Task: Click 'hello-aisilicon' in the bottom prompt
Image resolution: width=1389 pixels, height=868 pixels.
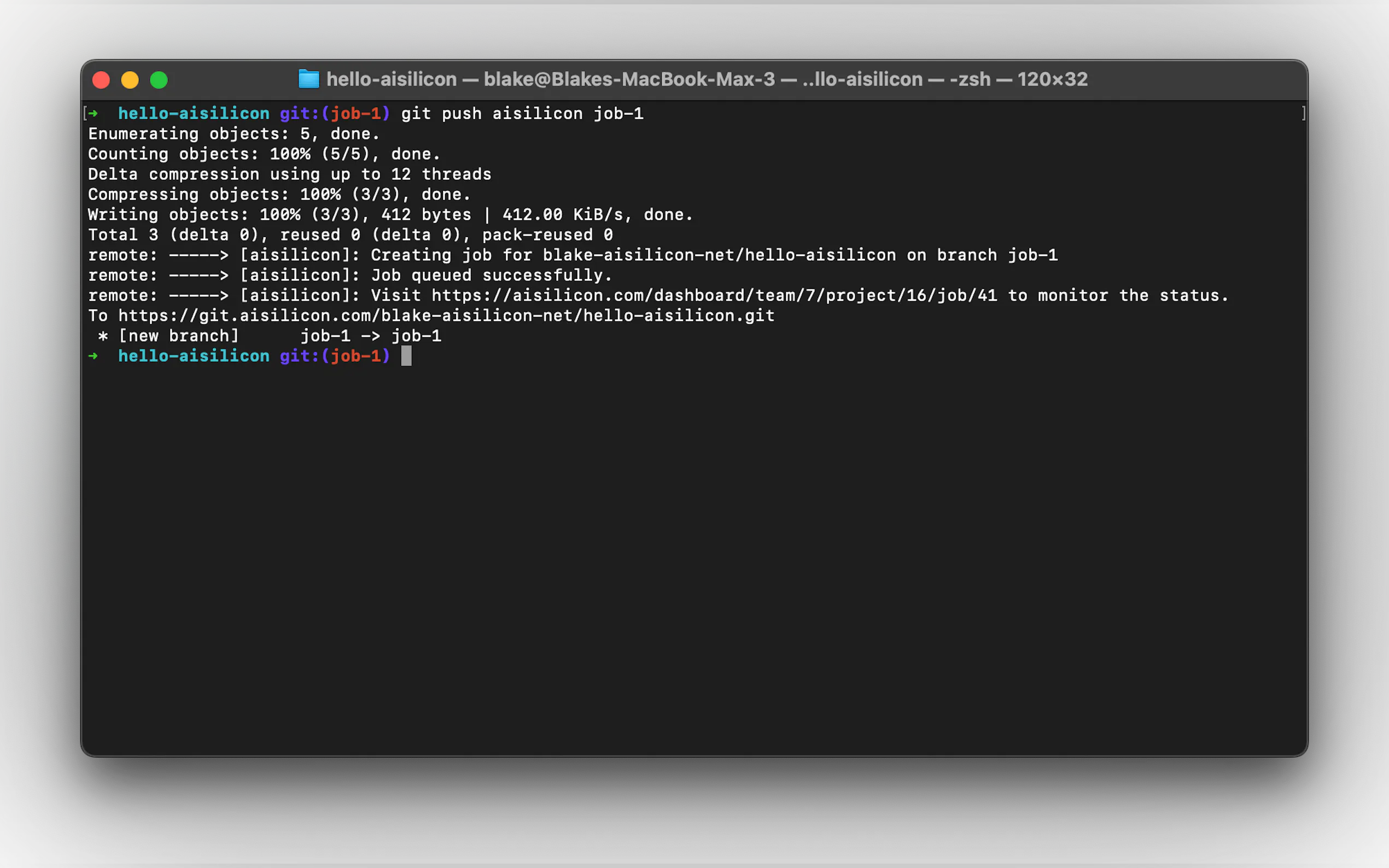Action: (194, 356)
